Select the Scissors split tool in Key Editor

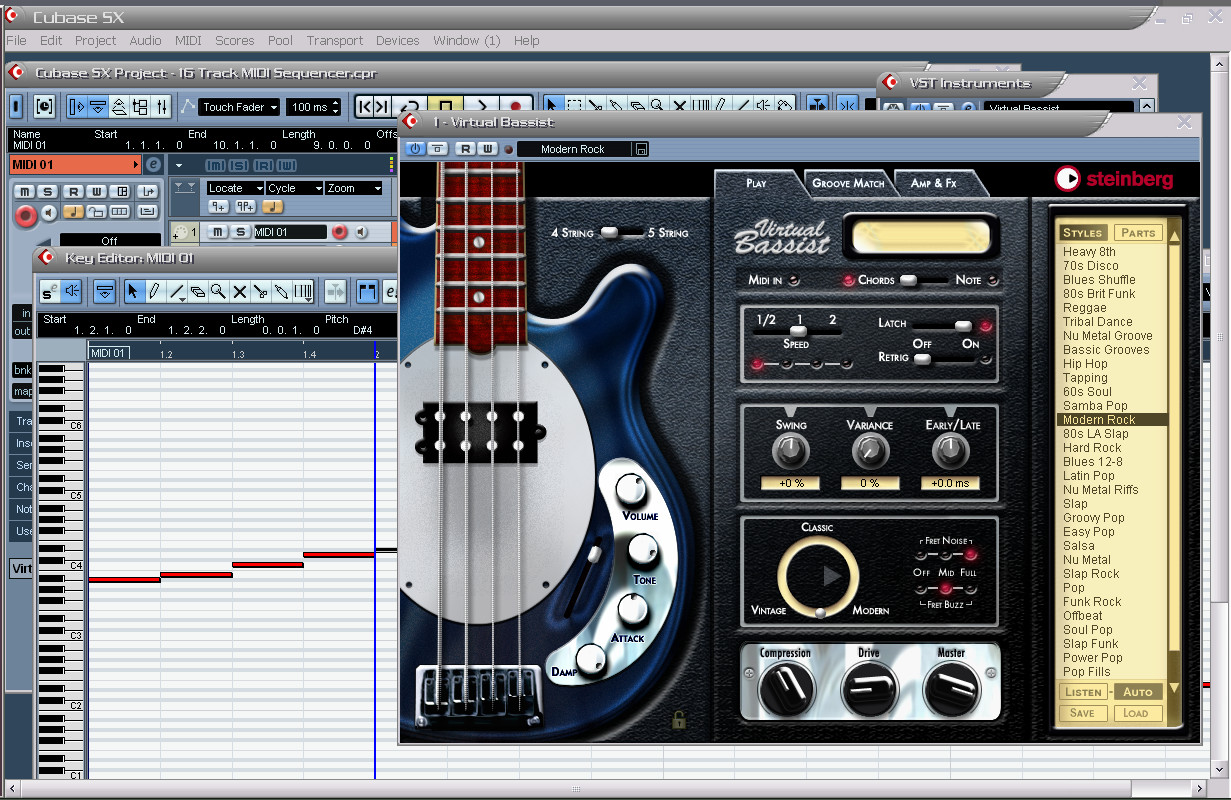coord(261,292)
